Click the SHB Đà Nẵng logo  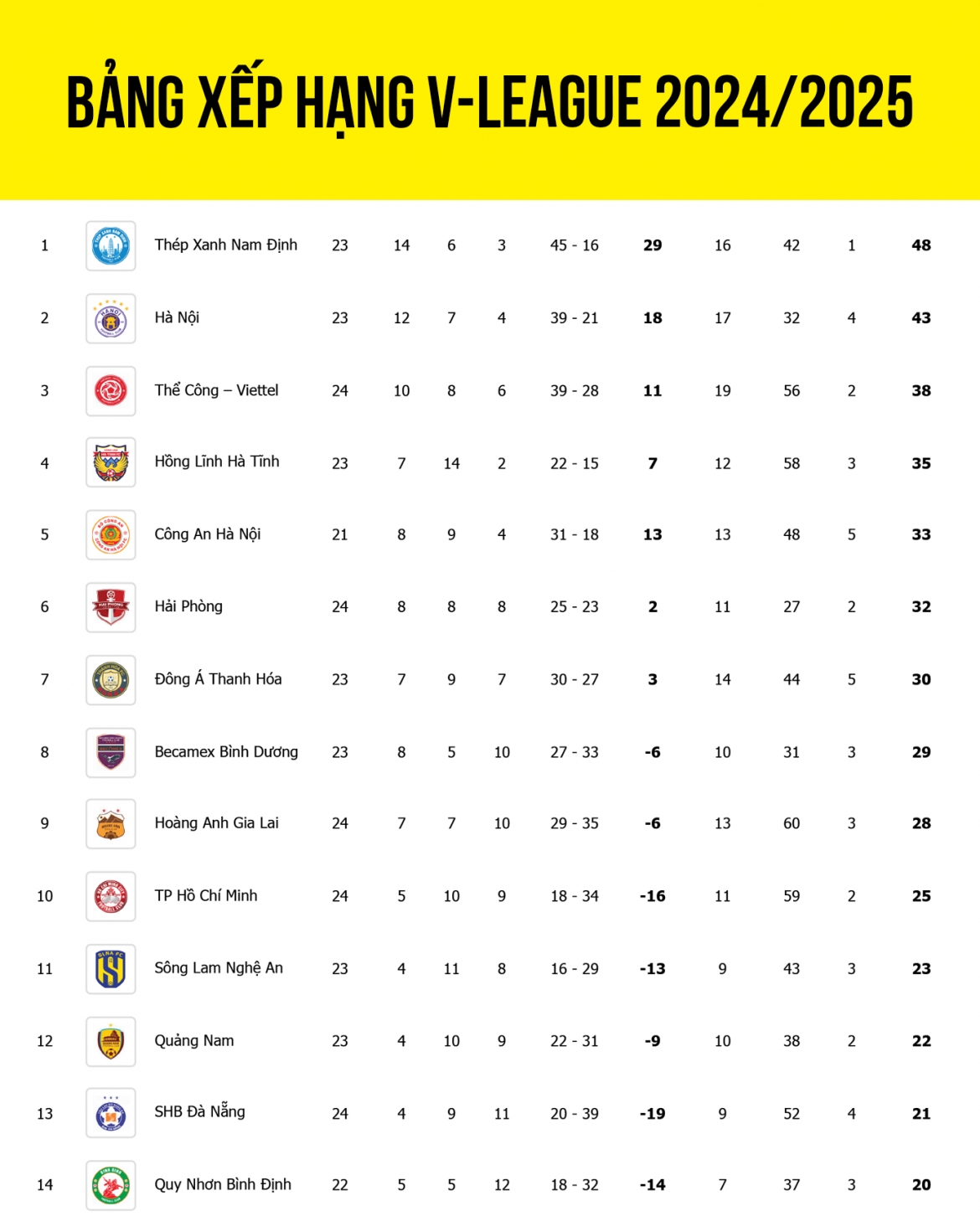[x=111, y=1113]
